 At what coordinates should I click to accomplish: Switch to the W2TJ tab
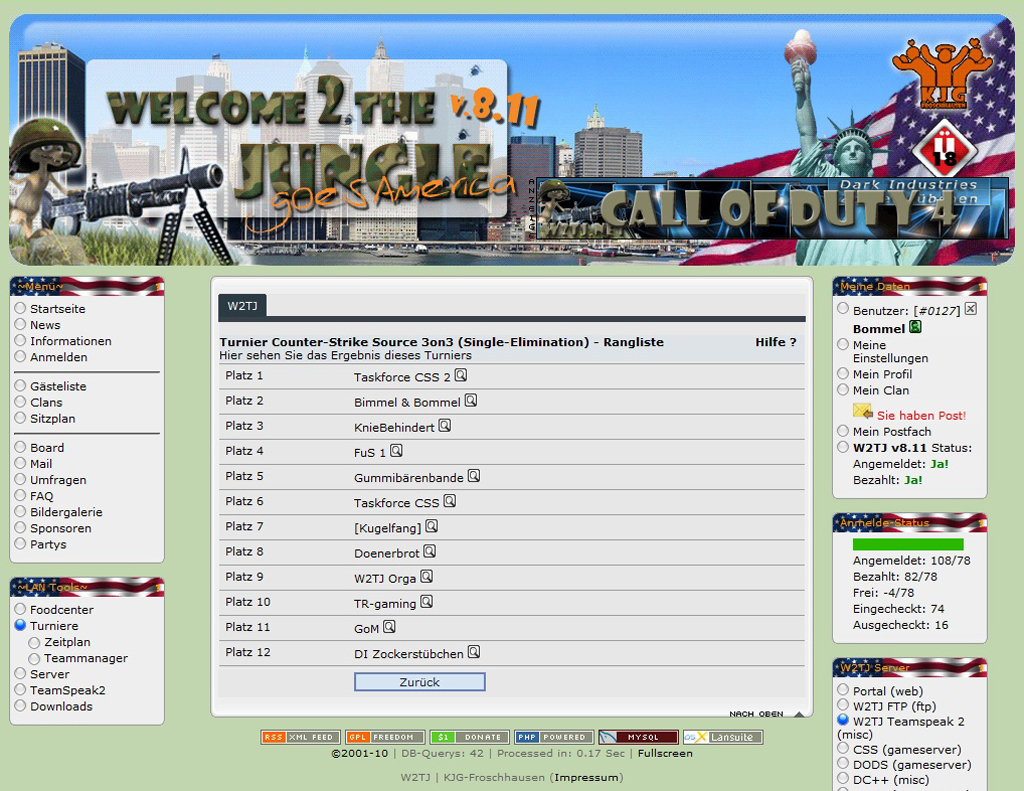click(x=242, y=306)
